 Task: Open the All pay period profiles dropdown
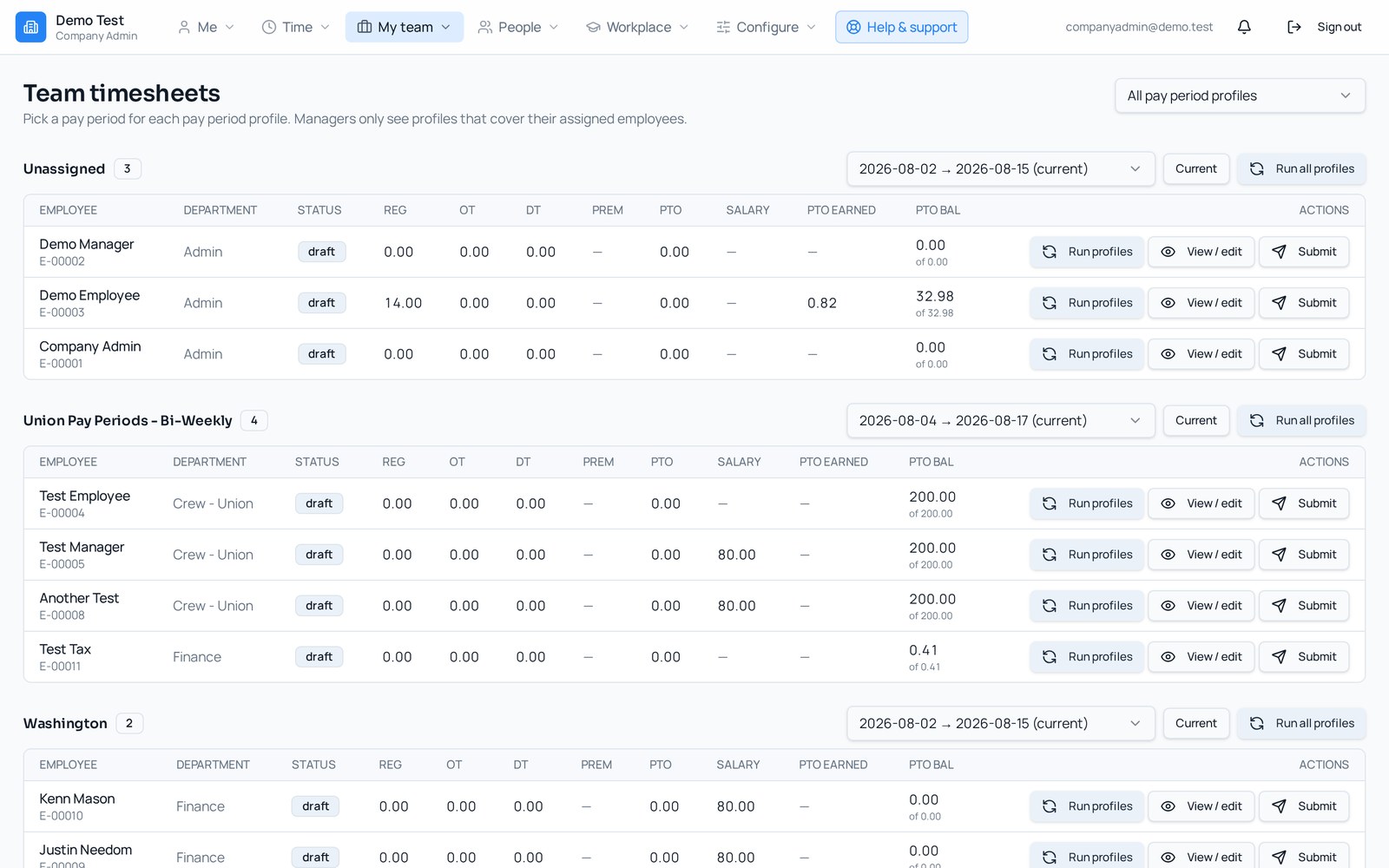click(x=1240, y=95)
